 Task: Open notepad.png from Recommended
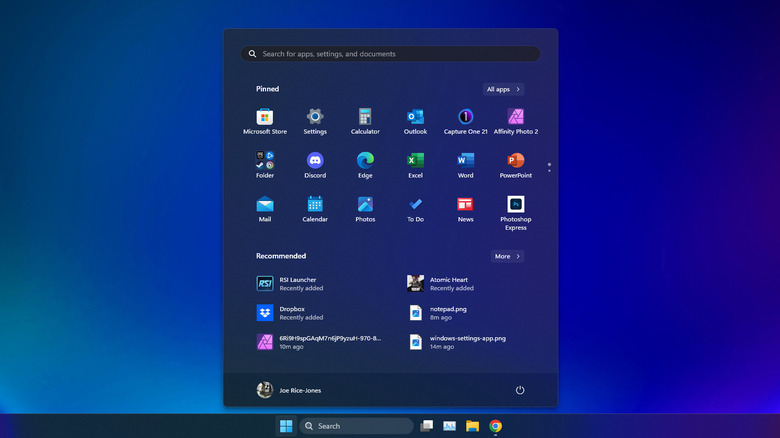click(448, 313)
